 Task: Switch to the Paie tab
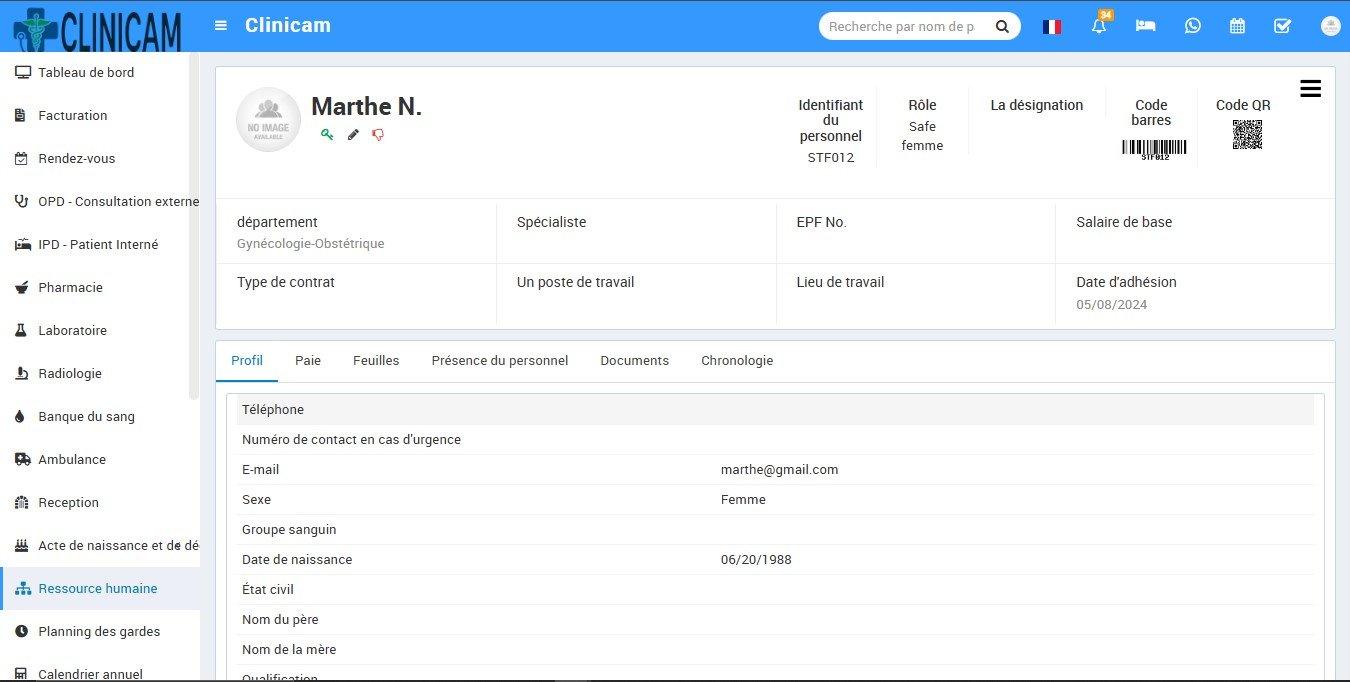(308, 360)
